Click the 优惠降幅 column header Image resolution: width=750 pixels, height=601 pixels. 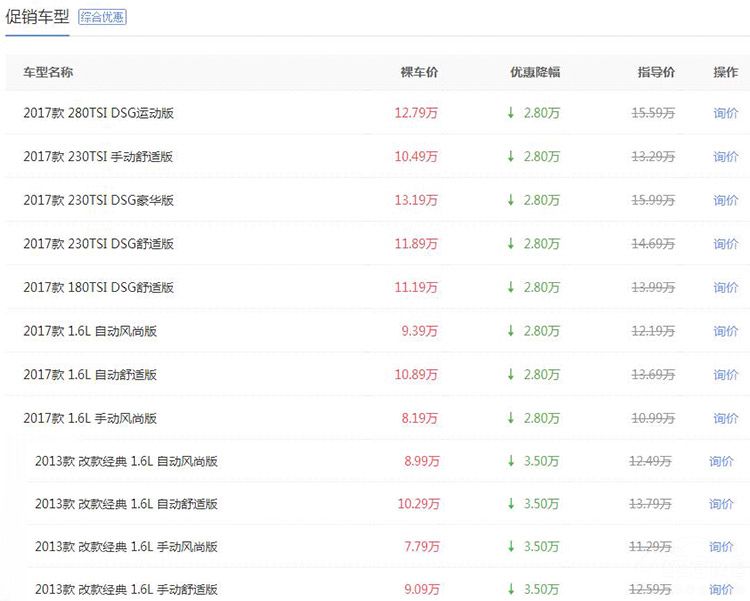(x=535, y=72)
